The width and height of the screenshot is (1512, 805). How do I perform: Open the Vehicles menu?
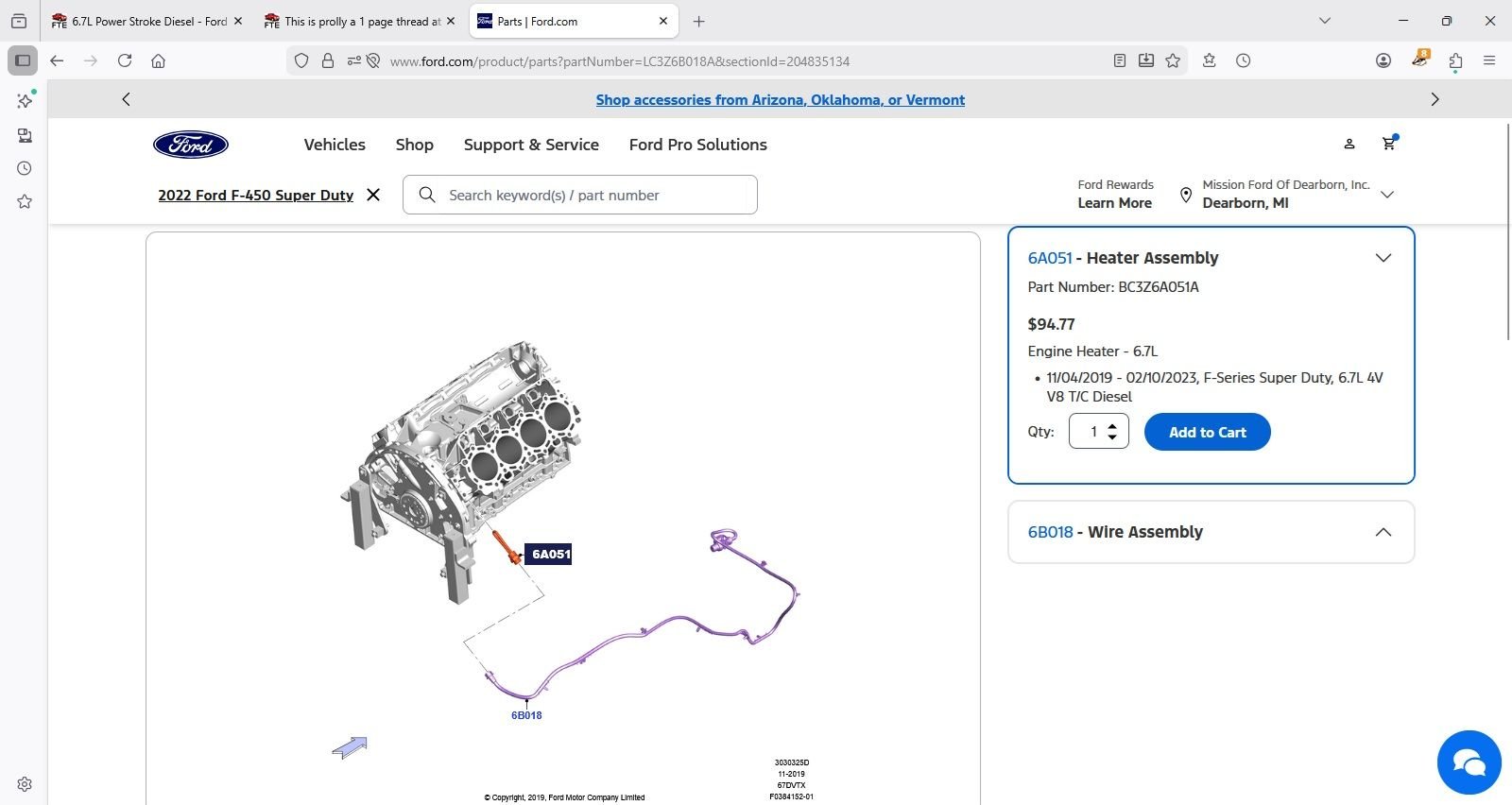point(335,145)
